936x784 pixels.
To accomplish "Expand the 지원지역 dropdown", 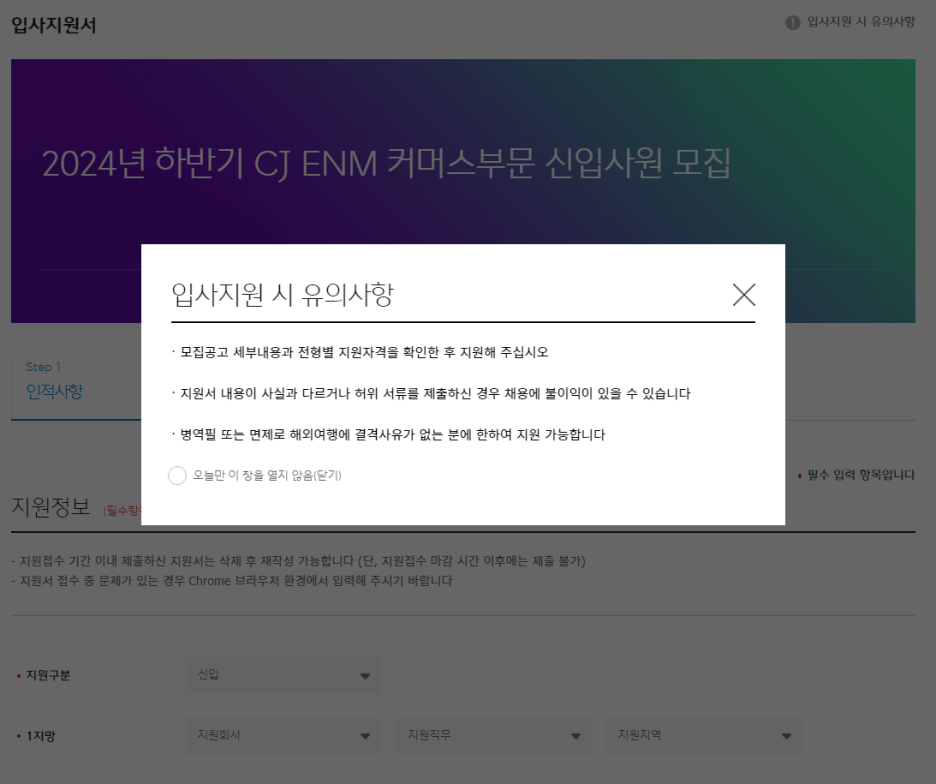I will tap(704, 736).
